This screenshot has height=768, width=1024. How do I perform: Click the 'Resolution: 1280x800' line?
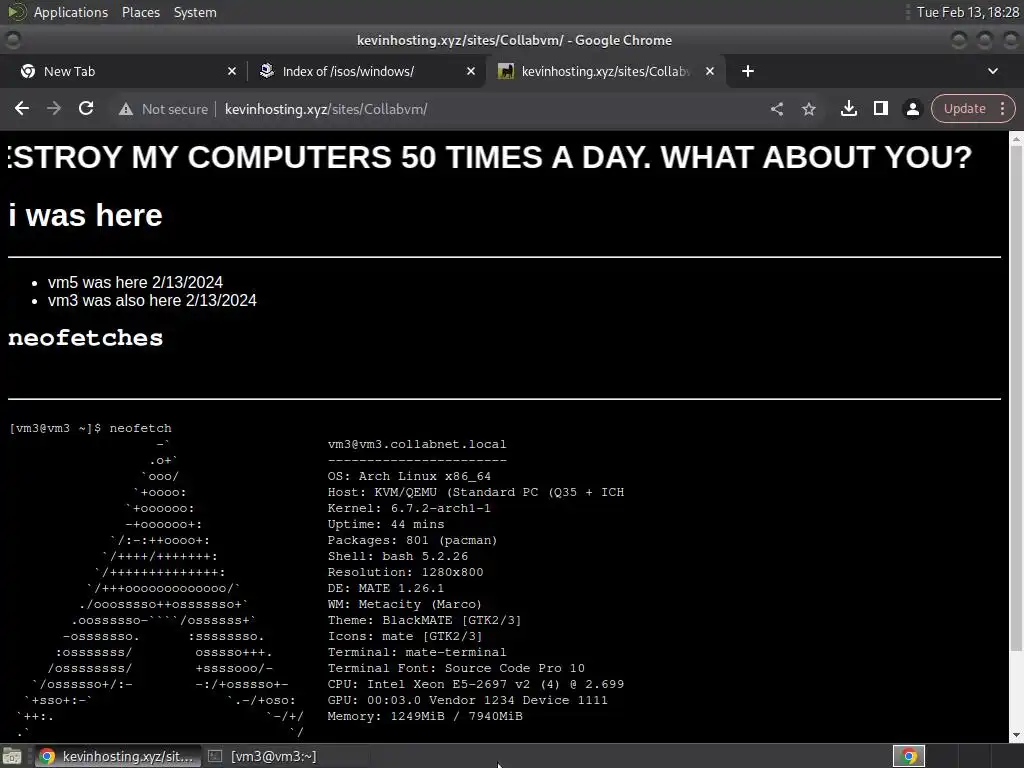click(405, 572)
